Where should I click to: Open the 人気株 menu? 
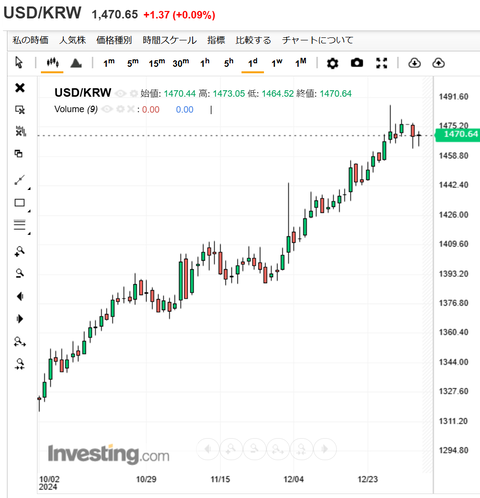click(73, 40)
